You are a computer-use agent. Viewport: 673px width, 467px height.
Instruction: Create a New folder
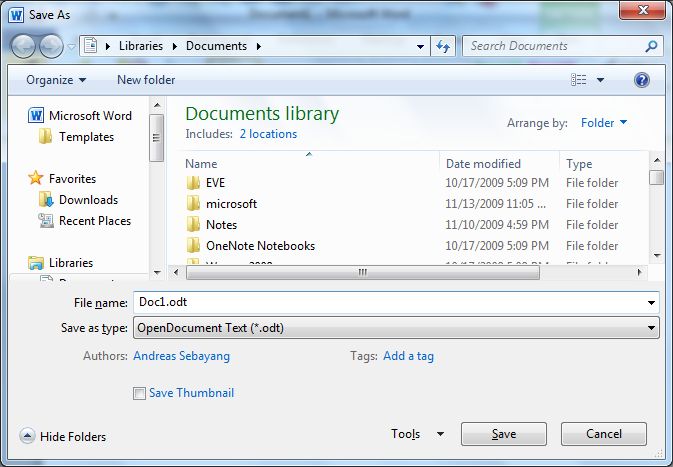(146, 80)
